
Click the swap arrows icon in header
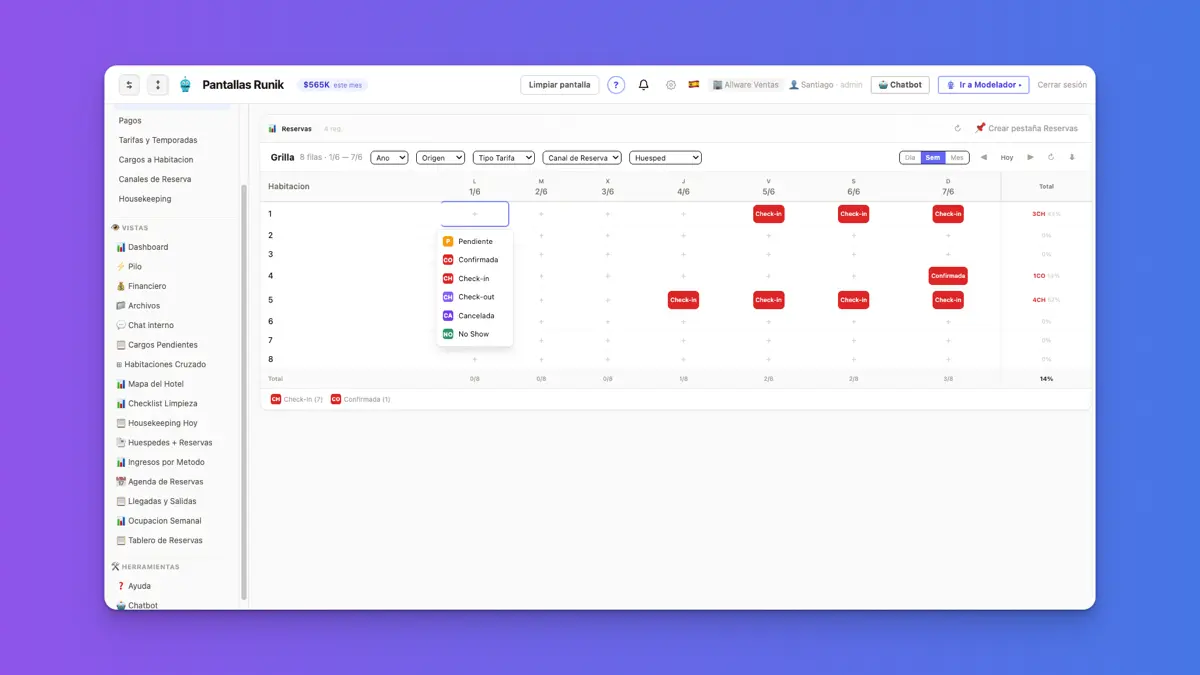pos(129,85)
